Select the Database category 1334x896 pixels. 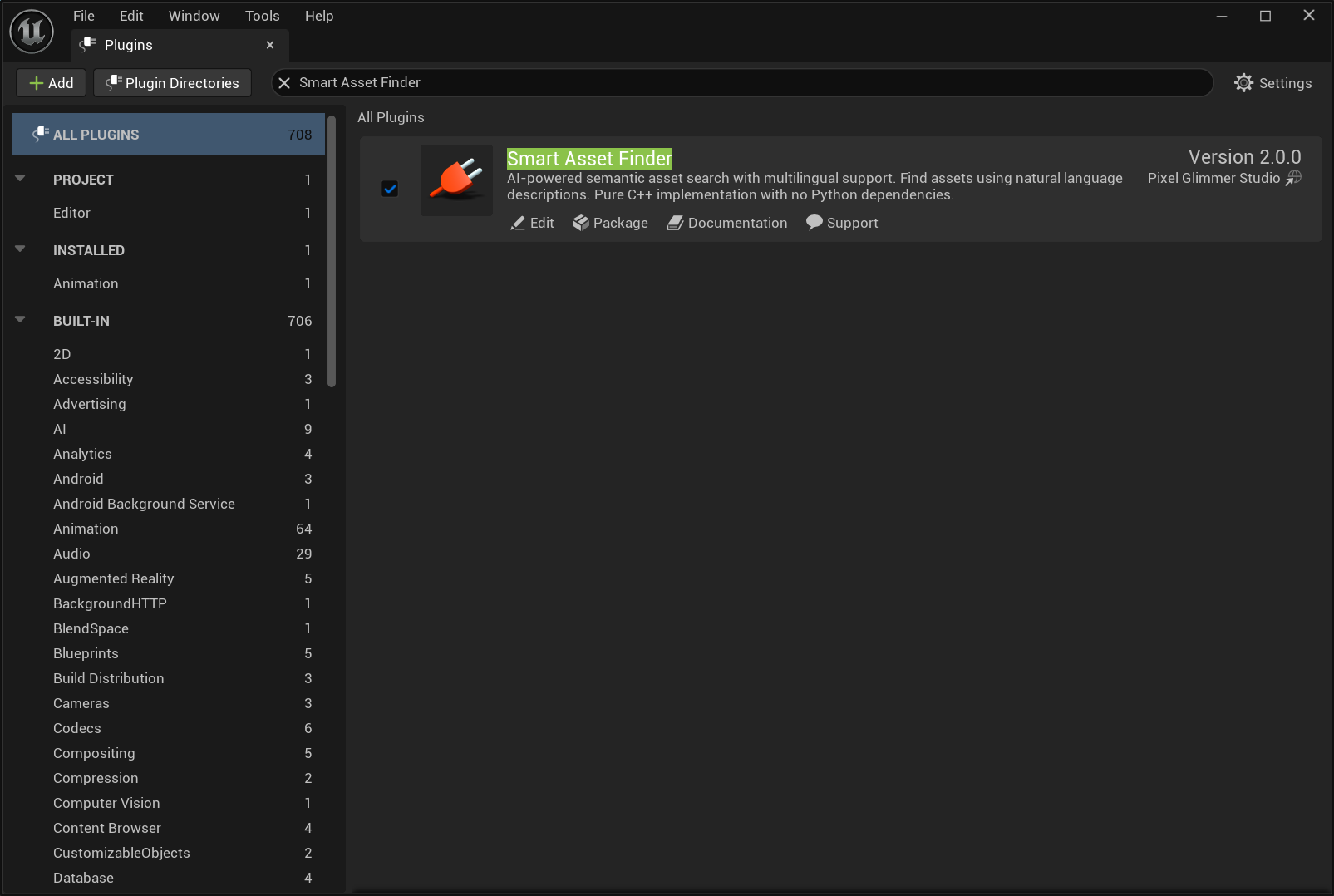point(168,878)
